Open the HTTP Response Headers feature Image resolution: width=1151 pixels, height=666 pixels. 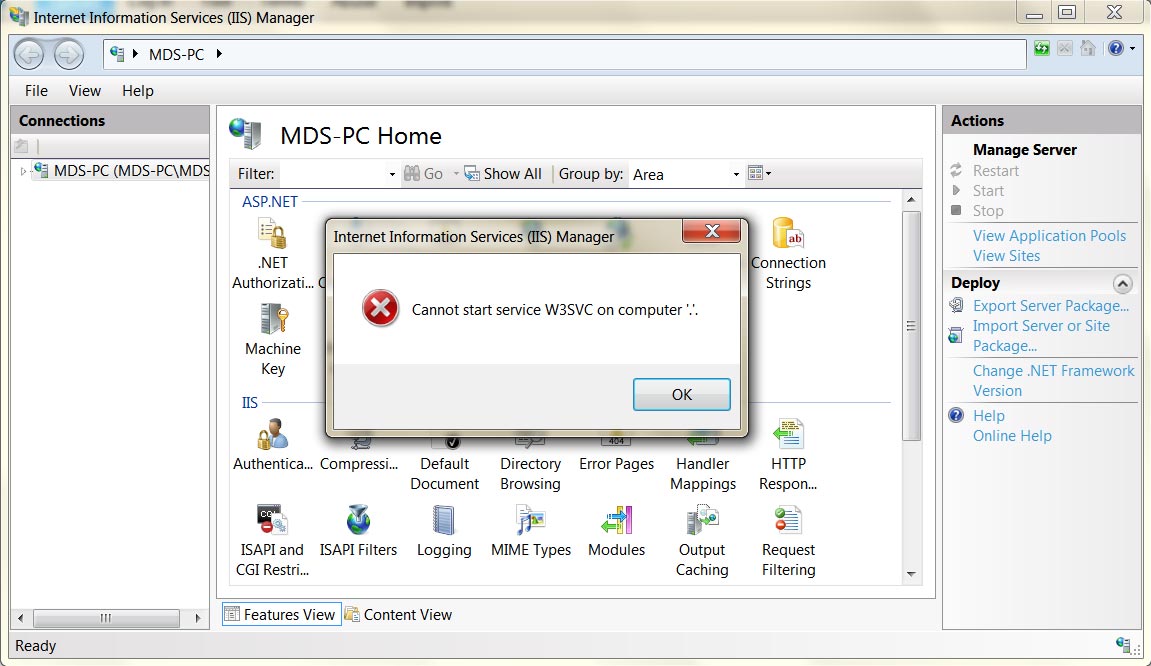click(788, 454)
